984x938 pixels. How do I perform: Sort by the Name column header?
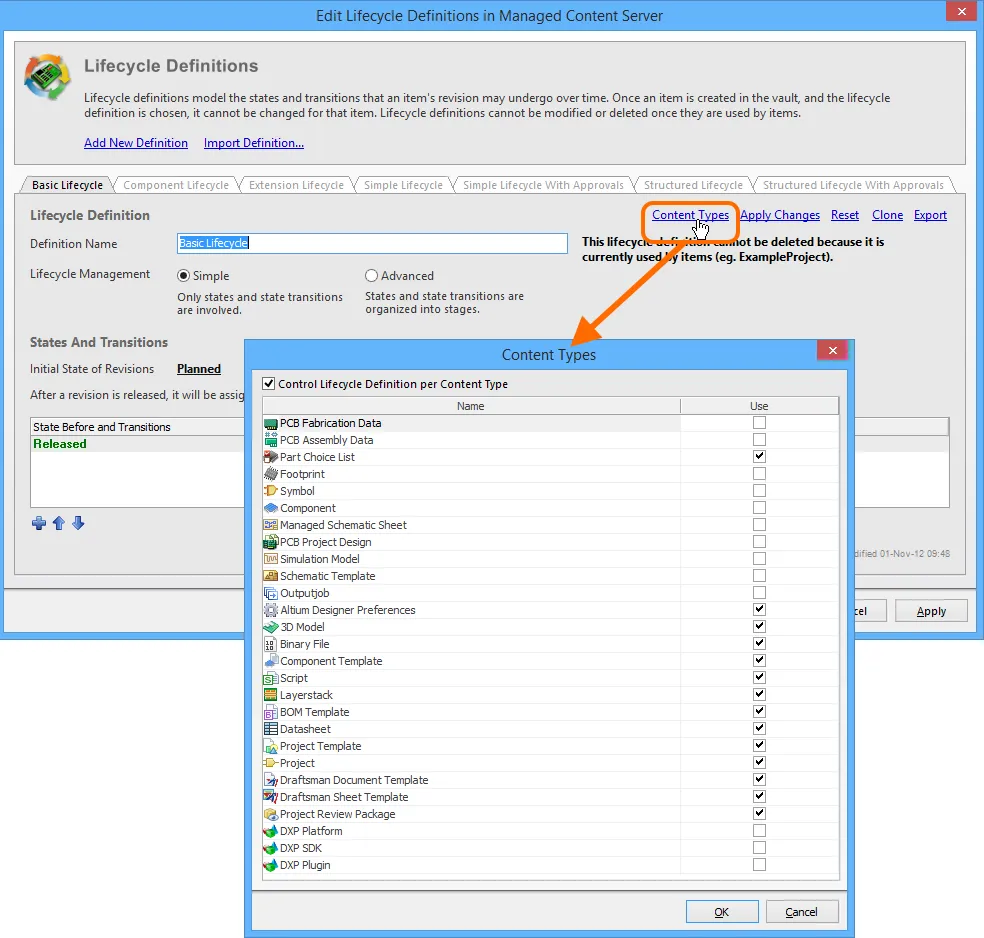471,406
